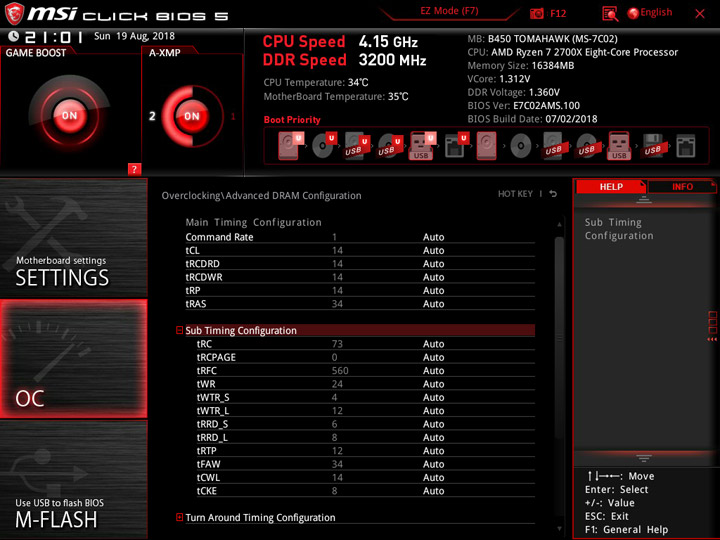Screen dimensions: 720x540
Task: Change the tRCDRD Auto value
Action: coord(433,264)
